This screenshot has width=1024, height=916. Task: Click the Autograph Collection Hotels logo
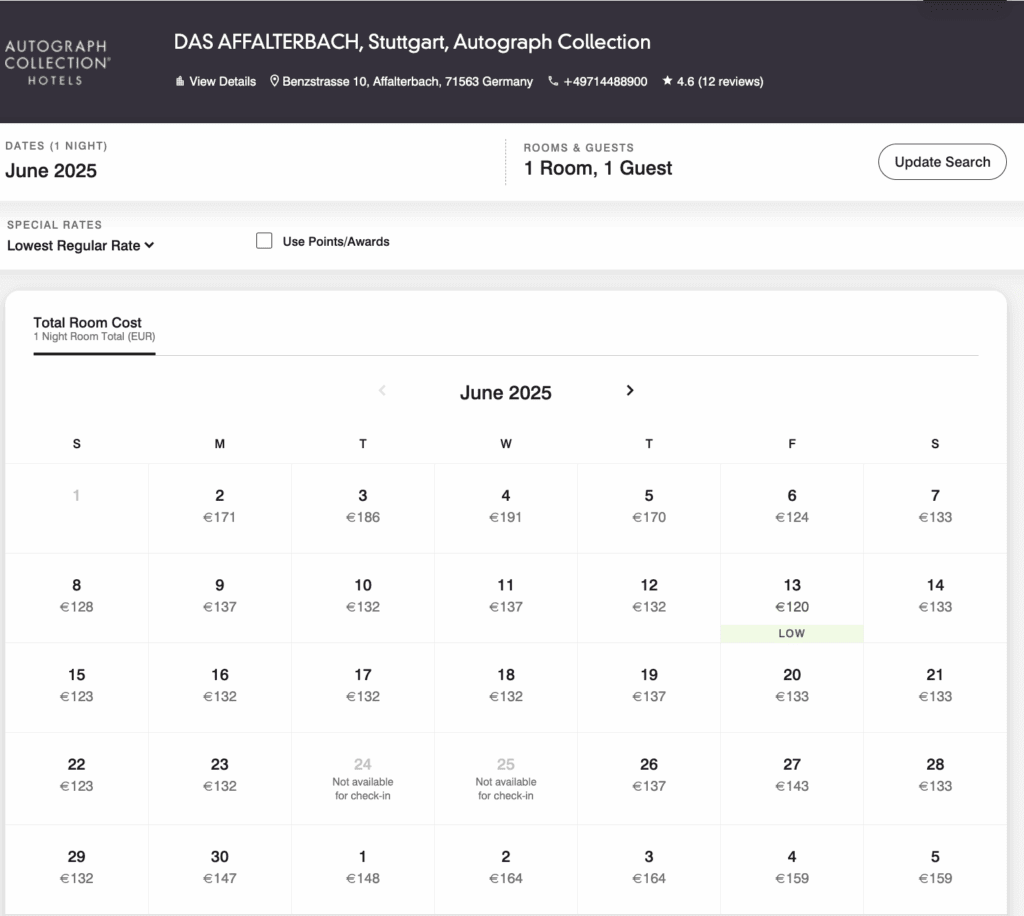[x=57, y=62]
